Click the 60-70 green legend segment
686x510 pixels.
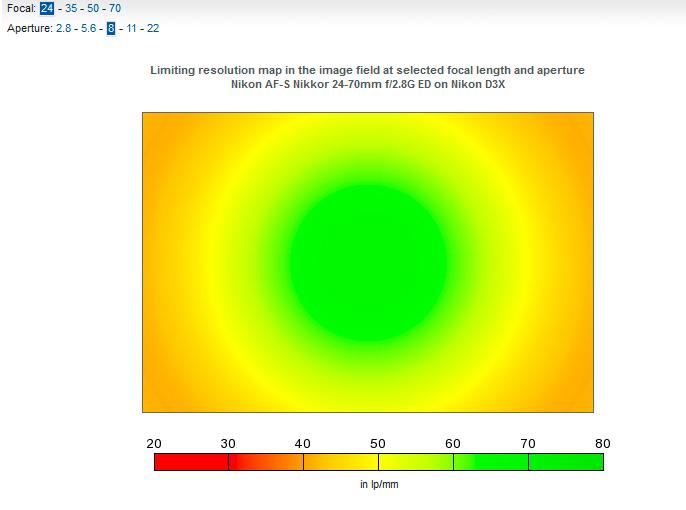tap(491, 462)
